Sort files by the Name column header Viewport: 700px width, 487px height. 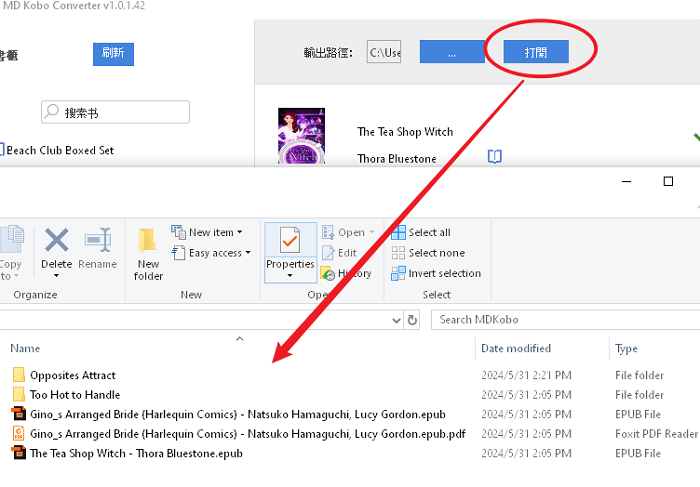click(x=25, y=348)
